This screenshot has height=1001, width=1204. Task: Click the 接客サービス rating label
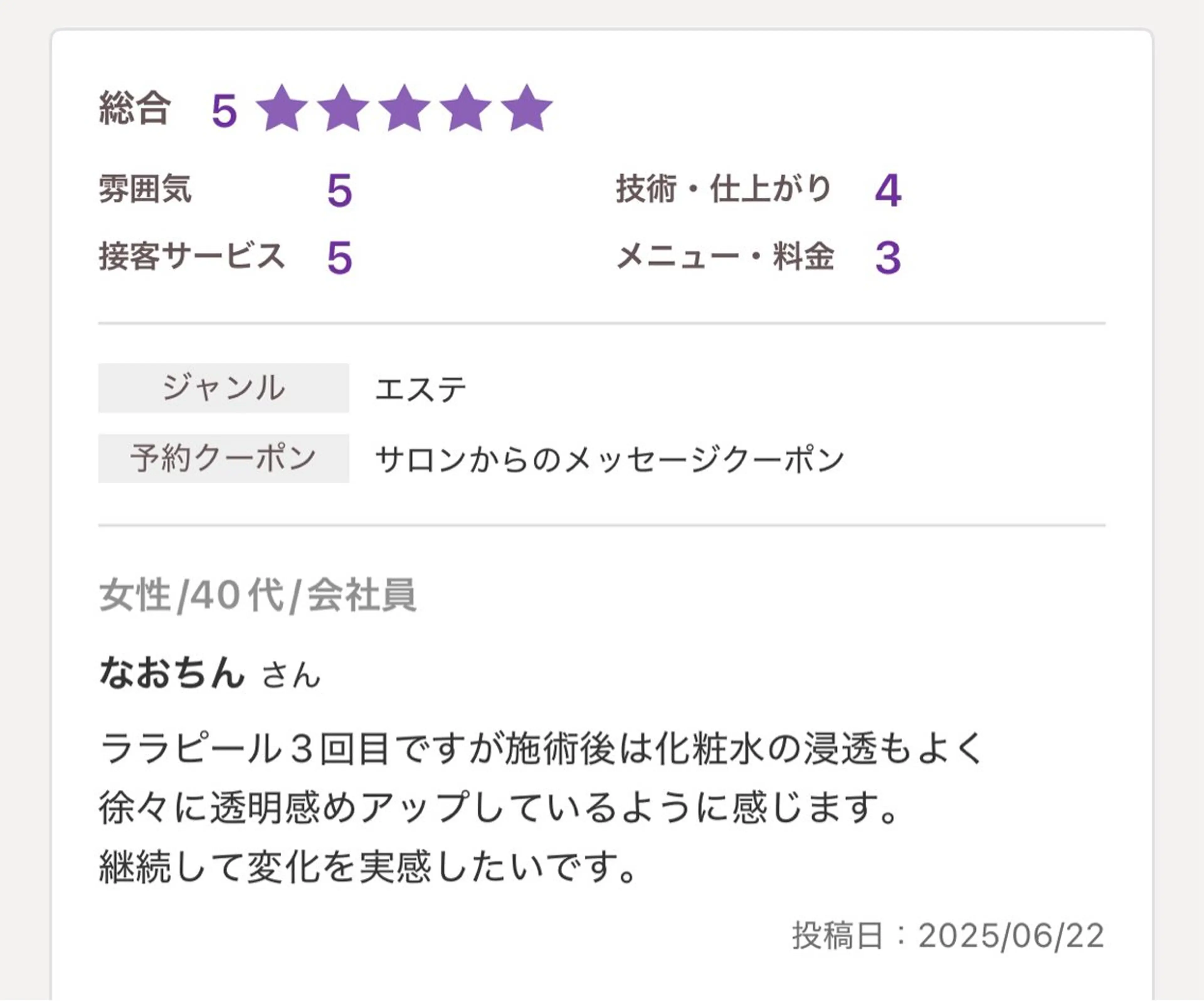point(192,256)
